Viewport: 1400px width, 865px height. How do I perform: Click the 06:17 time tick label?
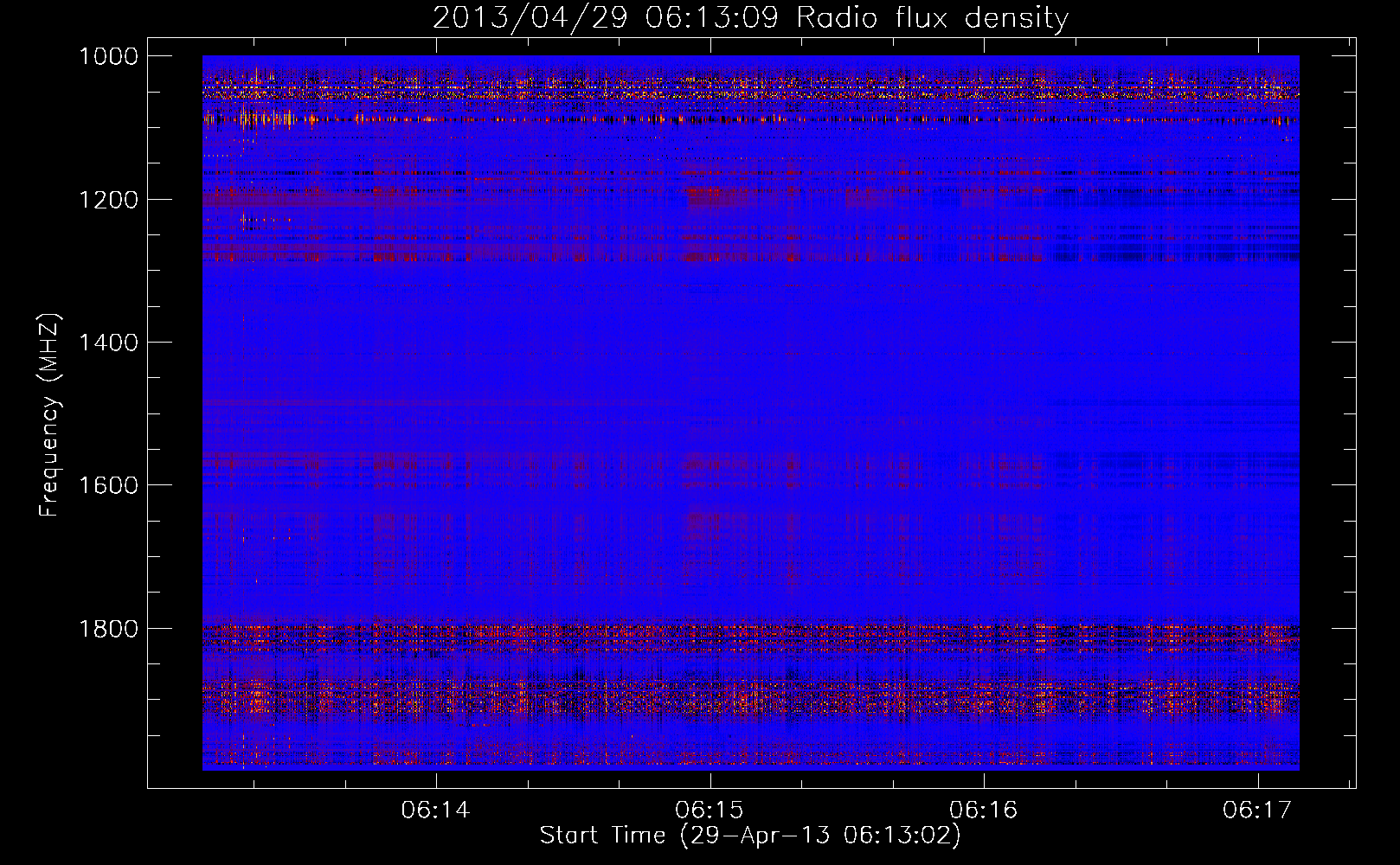coord(1257,810)
